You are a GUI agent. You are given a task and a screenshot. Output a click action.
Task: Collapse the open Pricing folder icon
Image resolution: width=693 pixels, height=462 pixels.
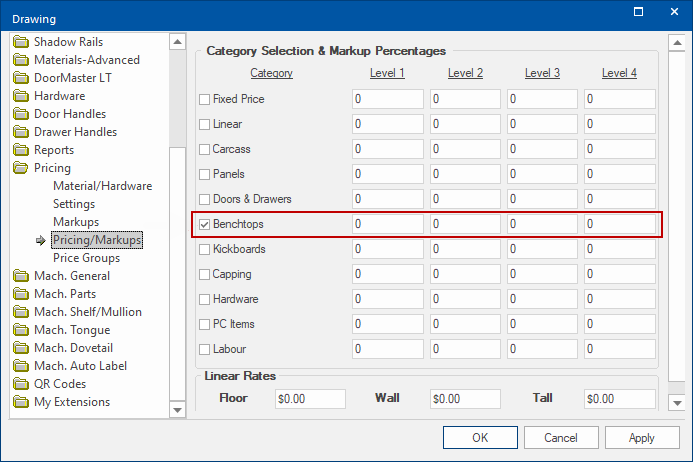pyautogui.click(x=21, y=168)
